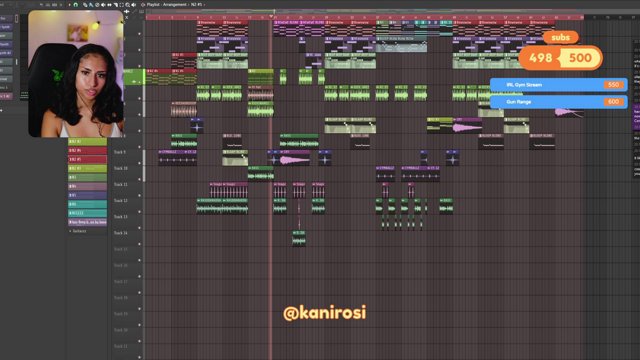
Task: Select the Paint brush tool
Action: click(x=91, y=5)
